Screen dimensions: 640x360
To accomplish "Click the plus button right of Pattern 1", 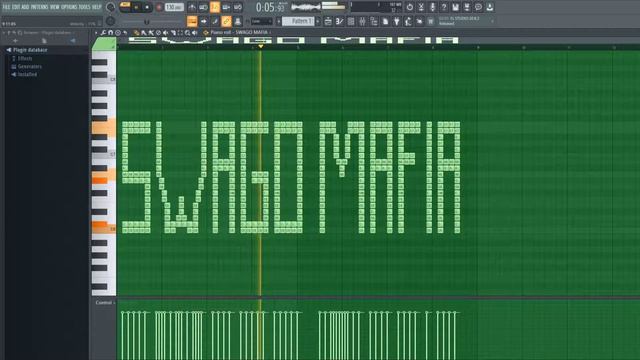I will pos(318,21).
